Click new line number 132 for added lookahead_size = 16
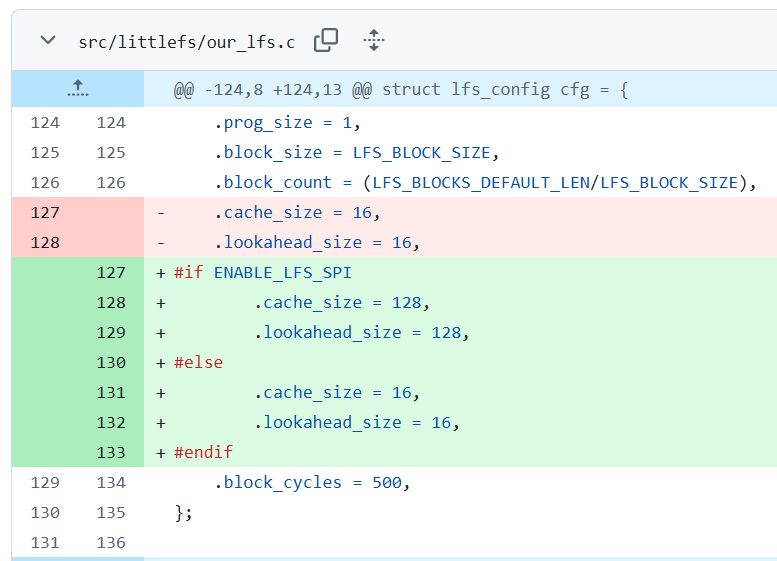Viewport: 777px width, 561px height. 111,423
